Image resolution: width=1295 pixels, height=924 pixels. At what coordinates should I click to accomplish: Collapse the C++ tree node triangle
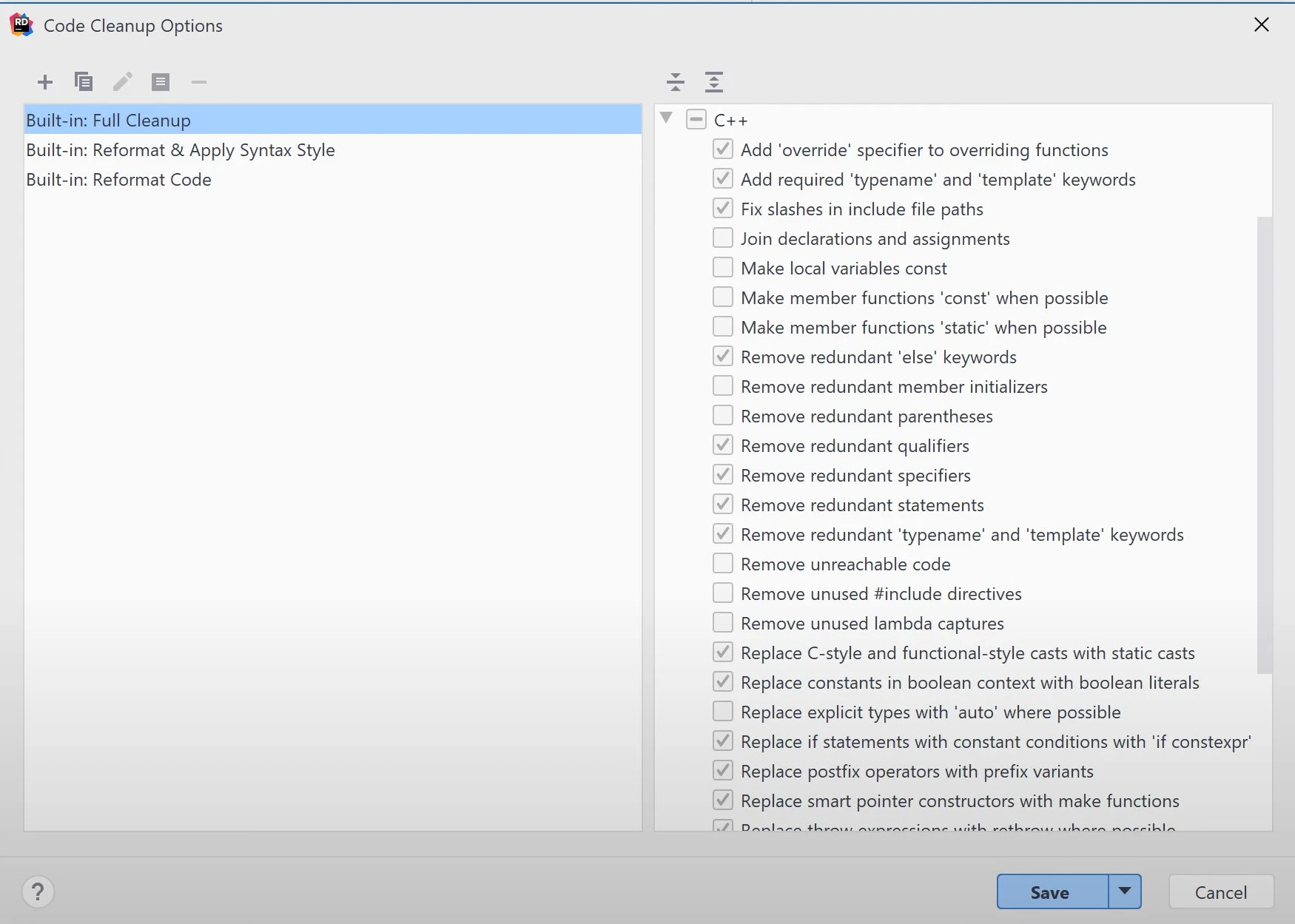click(x=666, y=118)
